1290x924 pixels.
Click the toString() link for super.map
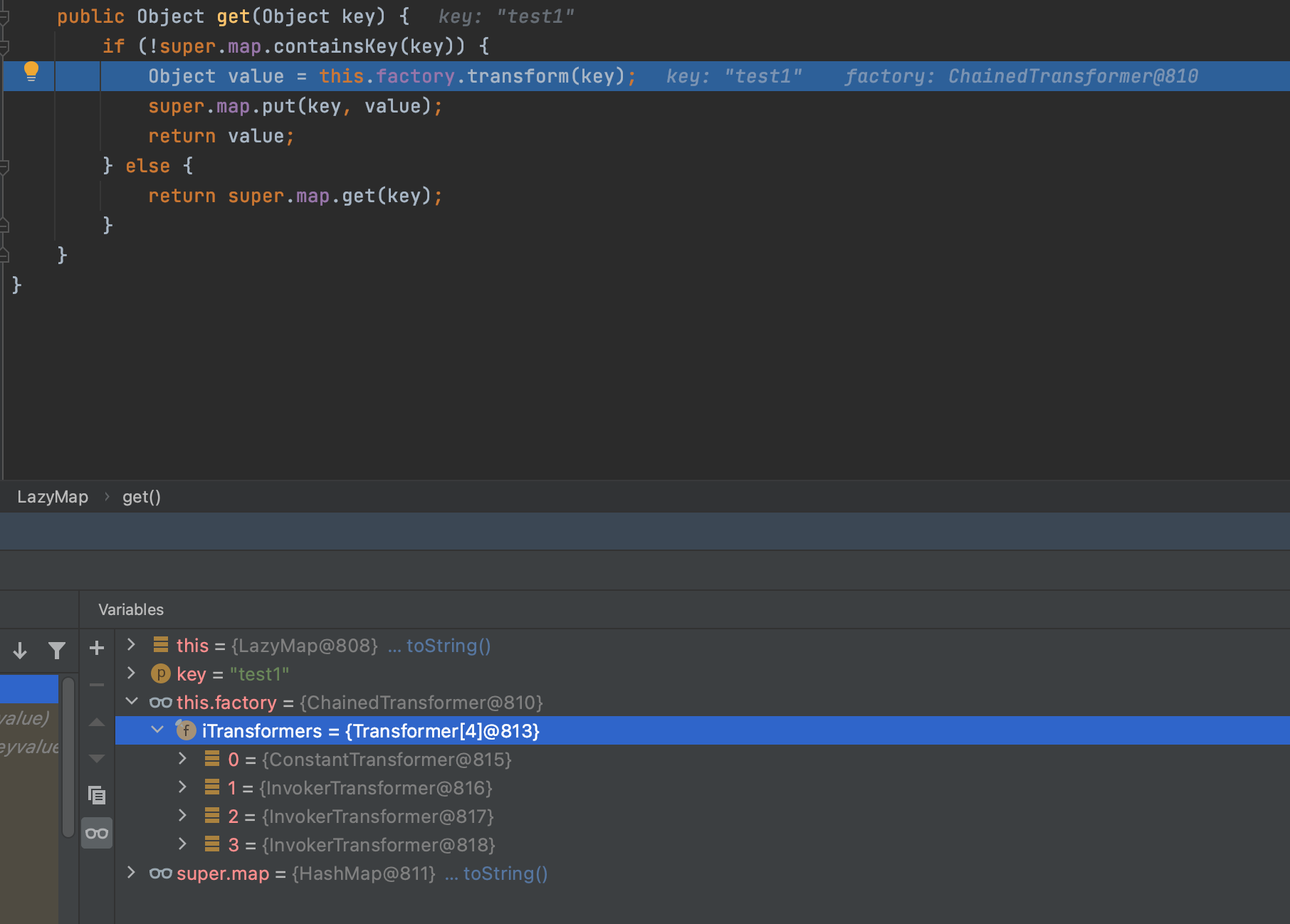point(505,873)
